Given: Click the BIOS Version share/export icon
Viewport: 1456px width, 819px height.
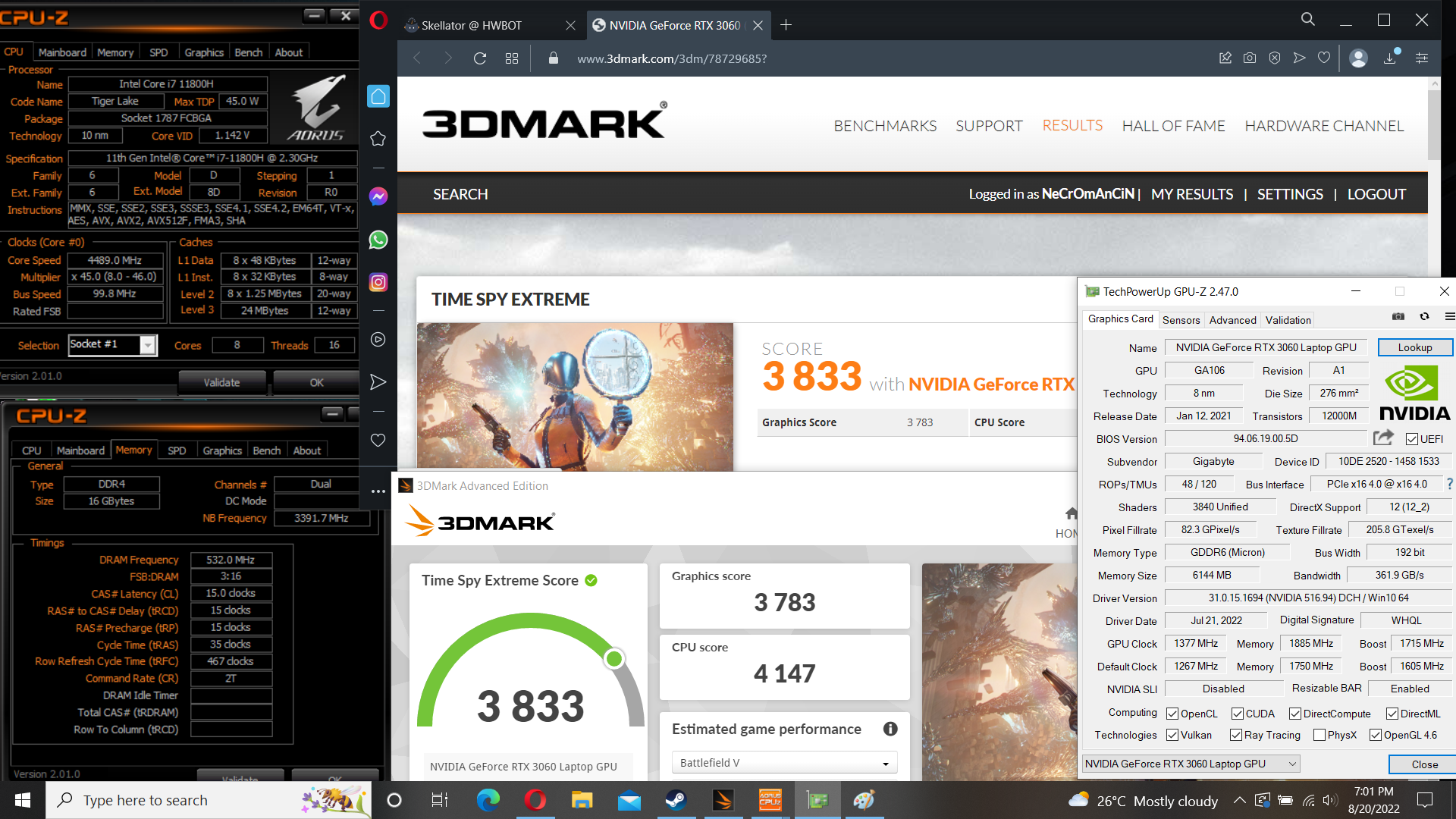Looking at the screenshot, I should click(x=1383, y=438).
